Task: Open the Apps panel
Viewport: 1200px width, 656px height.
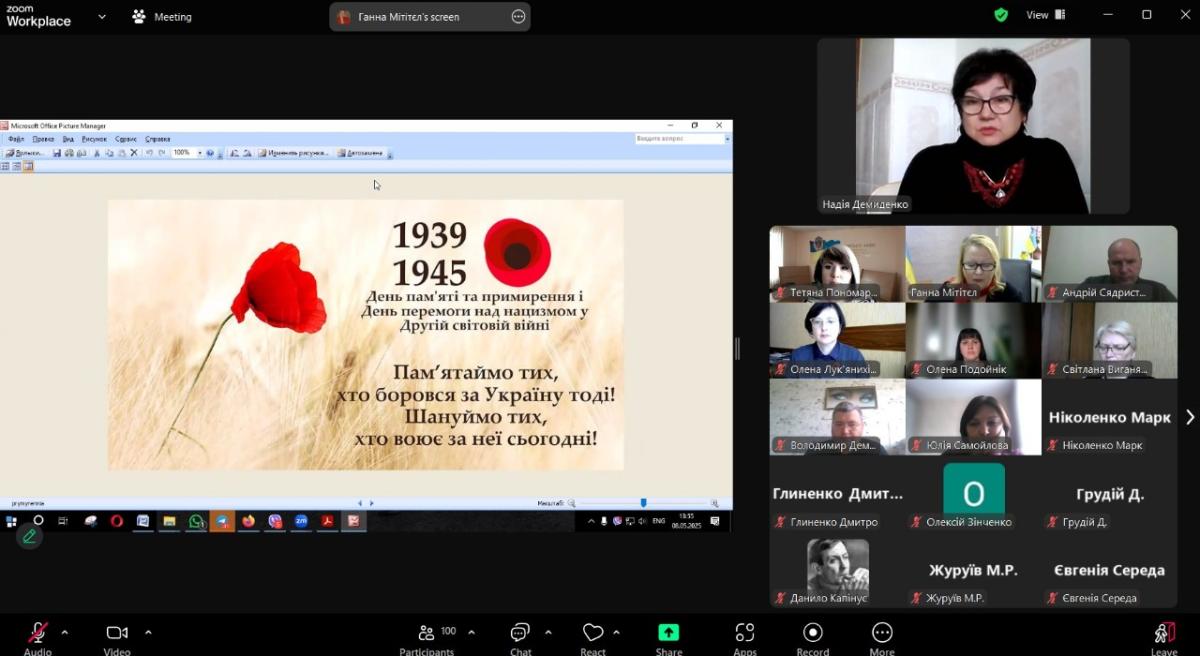Action: click(745, 634)
